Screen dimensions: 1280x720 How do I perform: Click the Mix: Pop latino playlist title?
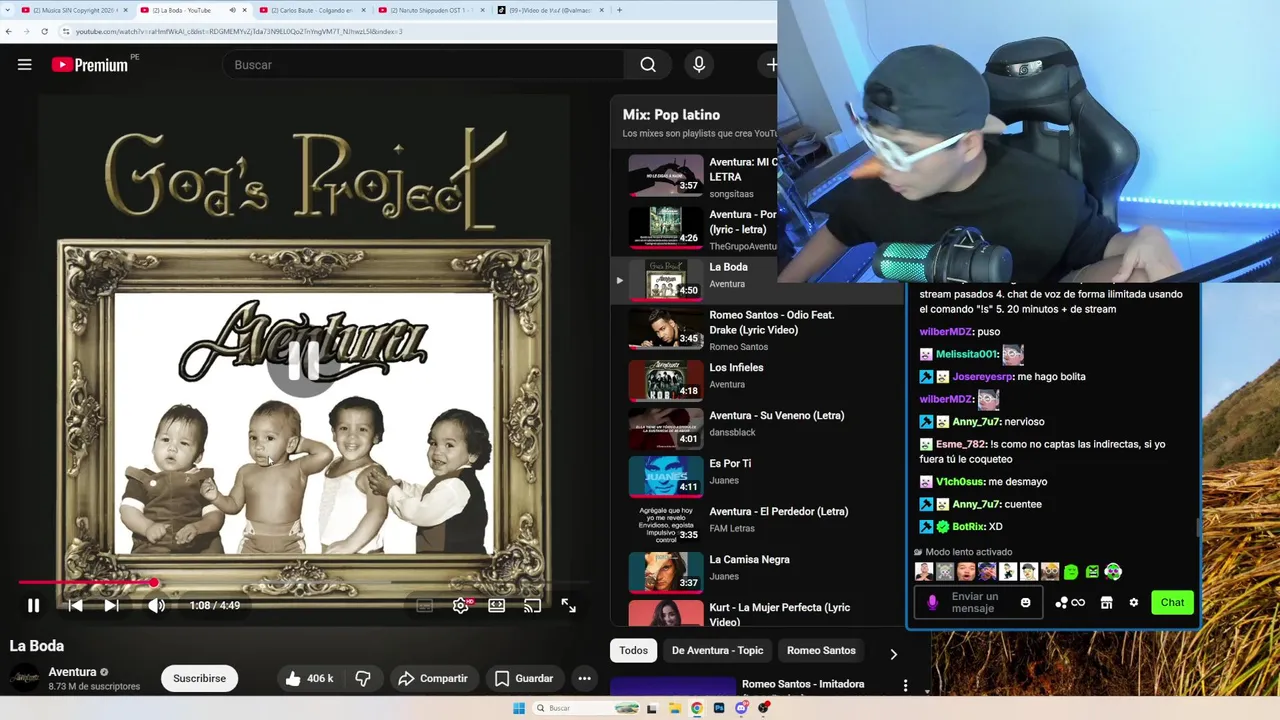(671, 115)
